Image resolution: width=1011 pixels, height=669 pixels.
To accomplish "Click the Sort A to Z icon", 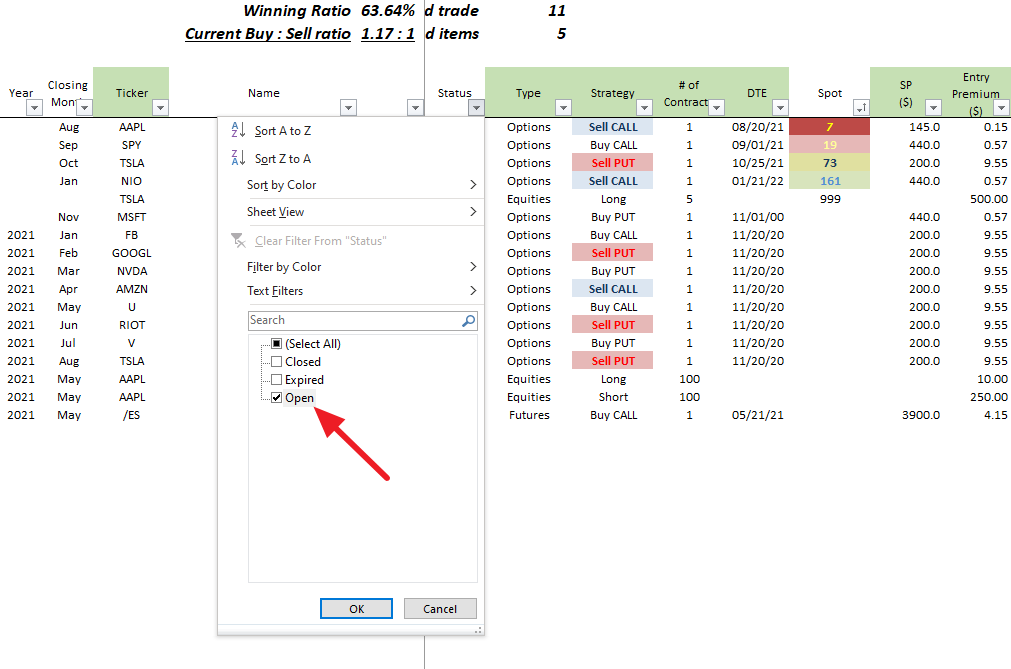I will (238, 130).
